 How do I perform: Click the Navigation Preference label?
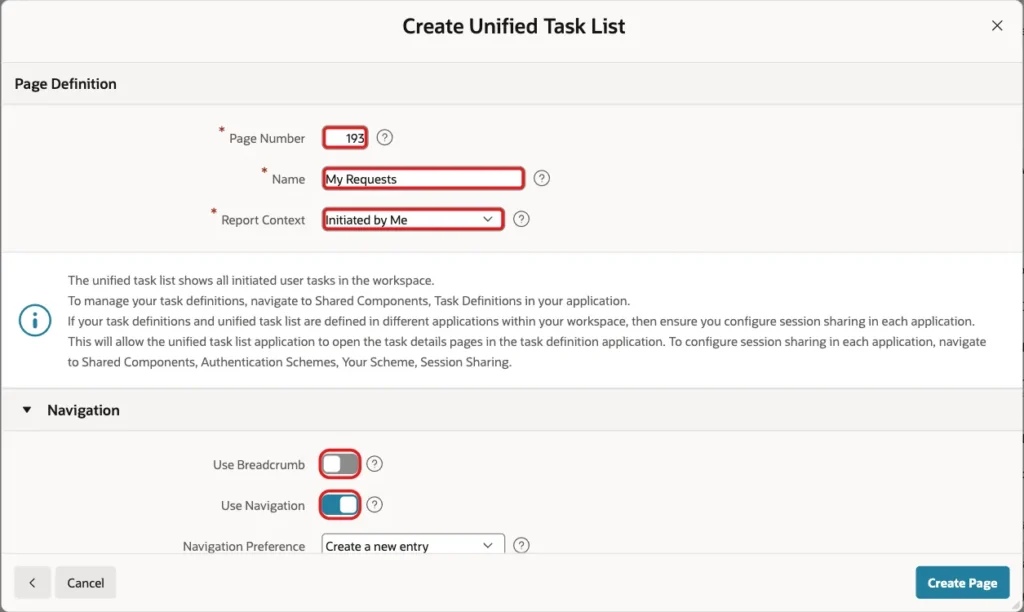[x=244, y=546]
